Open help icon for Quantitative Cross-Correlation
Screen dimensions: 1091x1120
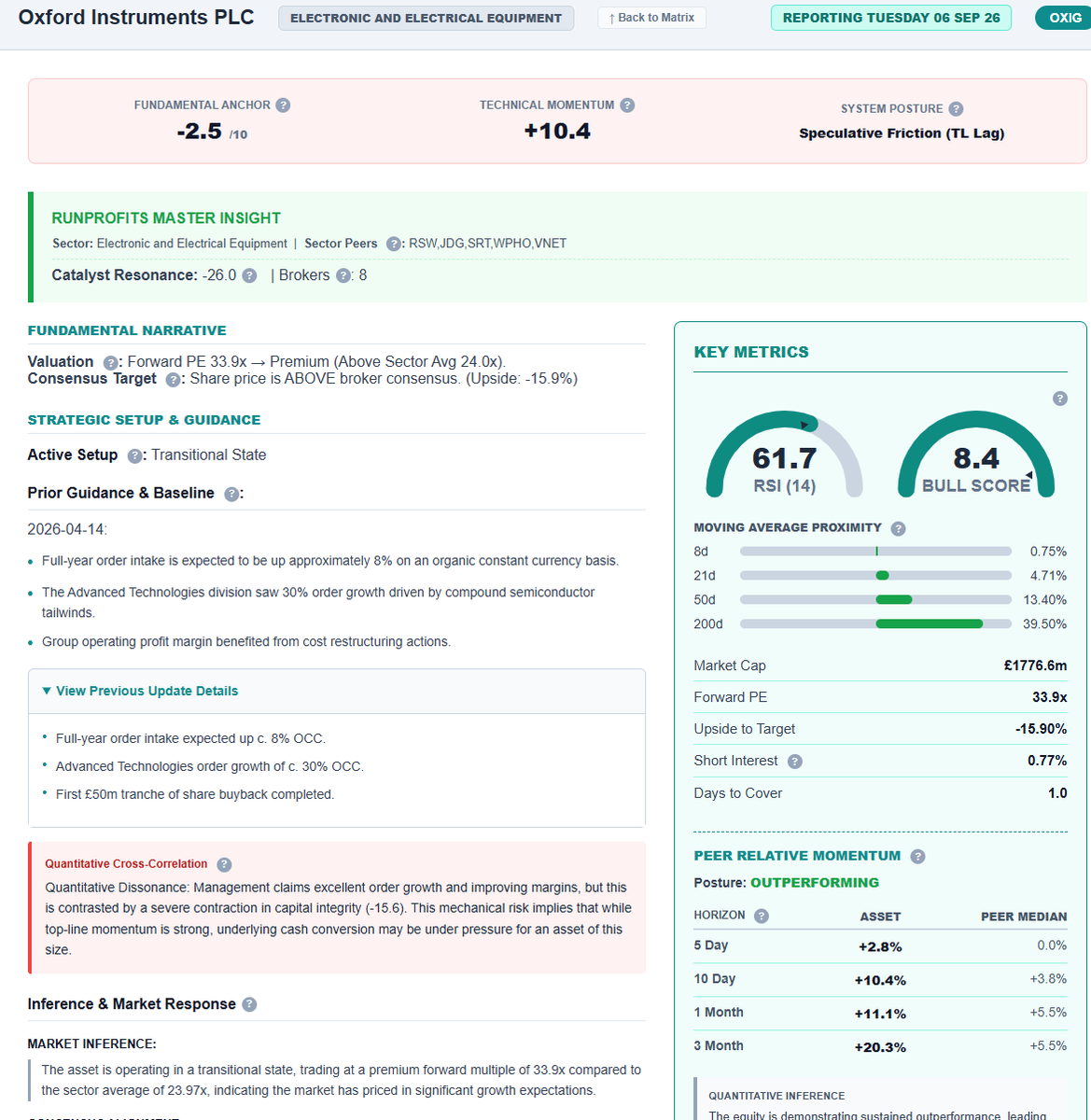point(224,864)
